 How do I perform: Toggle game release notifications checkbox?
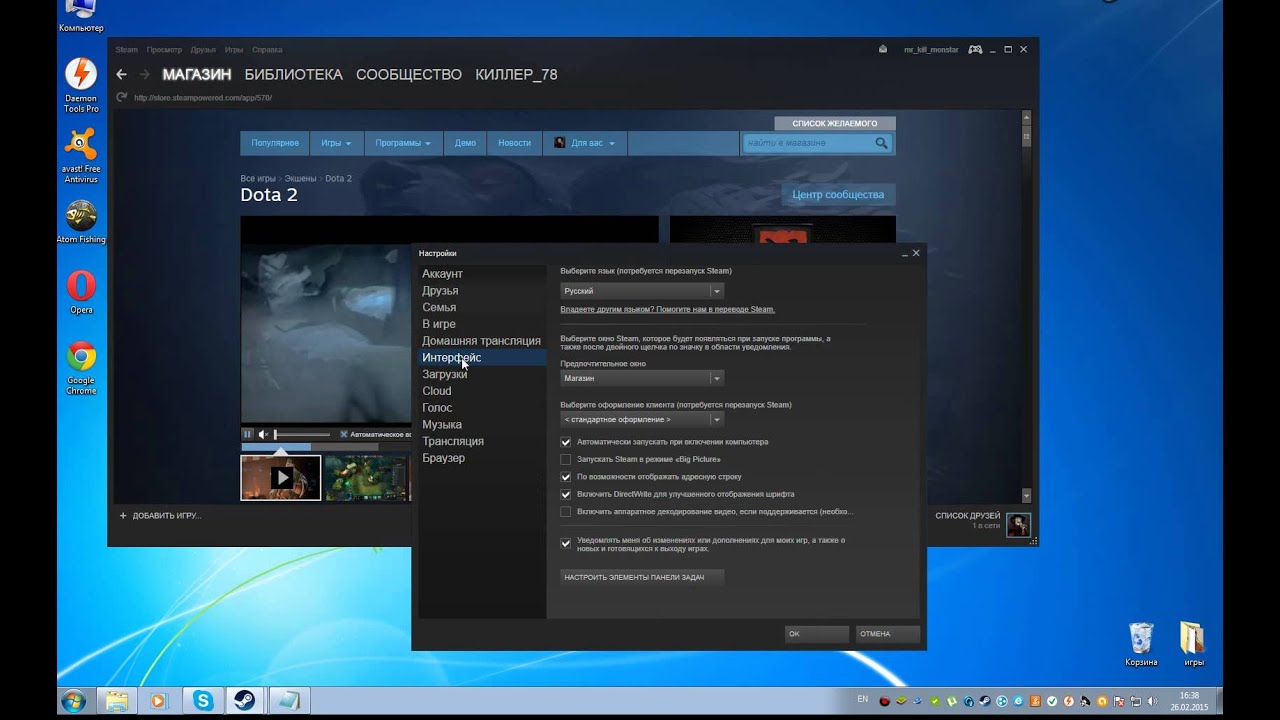566,544
